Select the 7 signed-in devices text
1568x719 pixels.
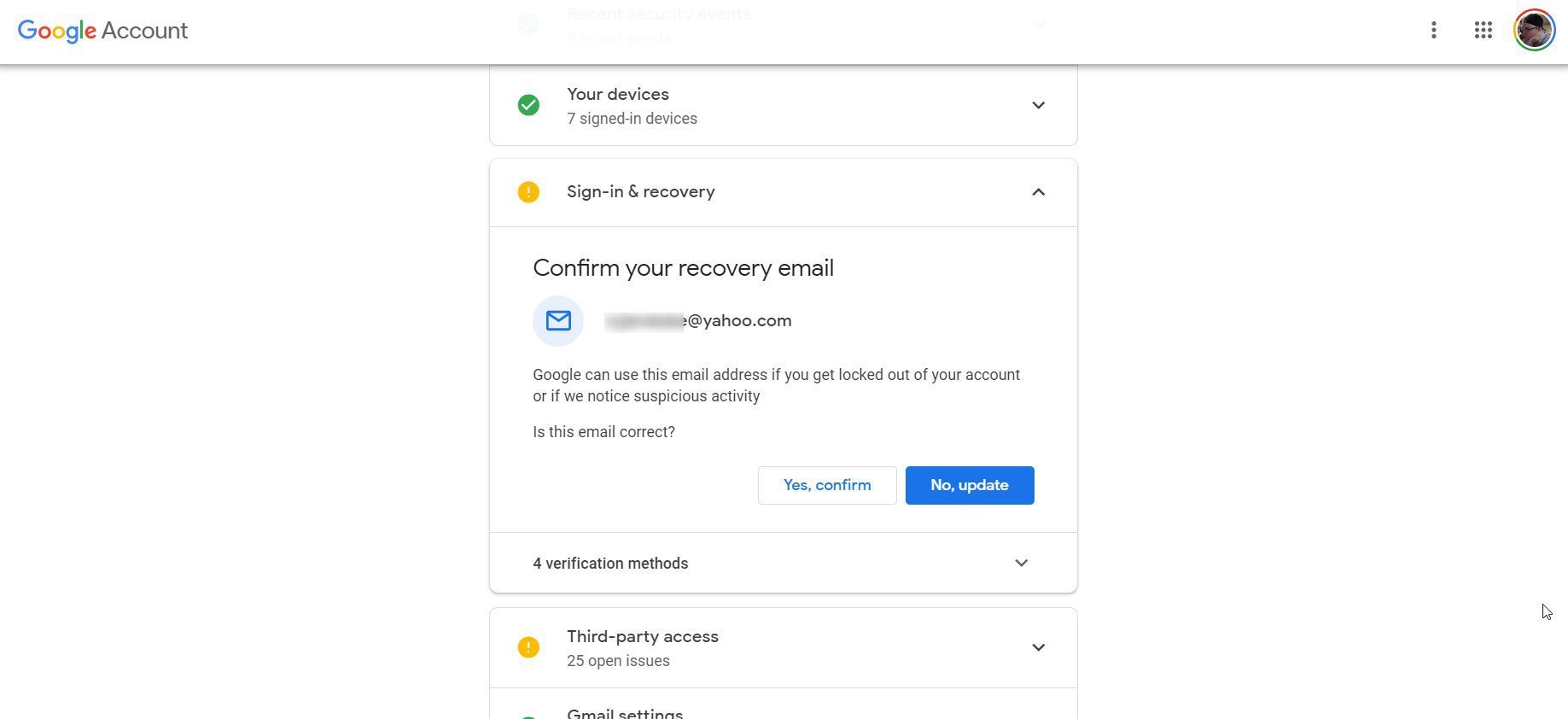(x=632, y=119)
